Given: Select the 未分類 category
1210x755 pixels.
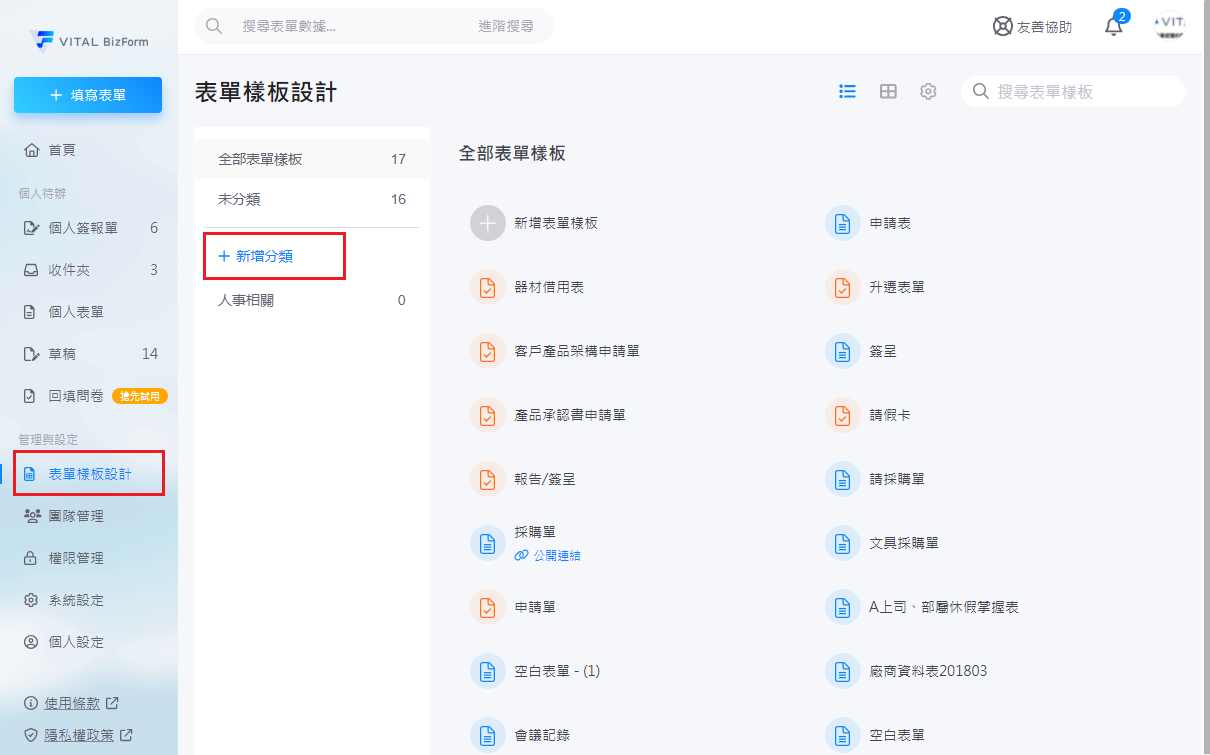Looking at the screenshot, I should (x=240, y=199).
